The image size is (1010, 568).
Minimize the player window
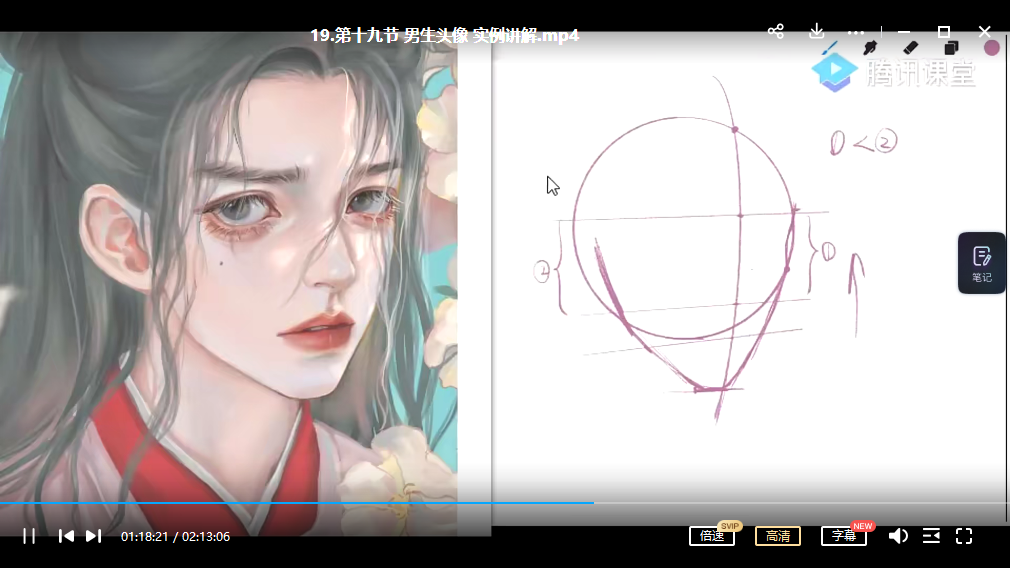[x=904, y=32]
